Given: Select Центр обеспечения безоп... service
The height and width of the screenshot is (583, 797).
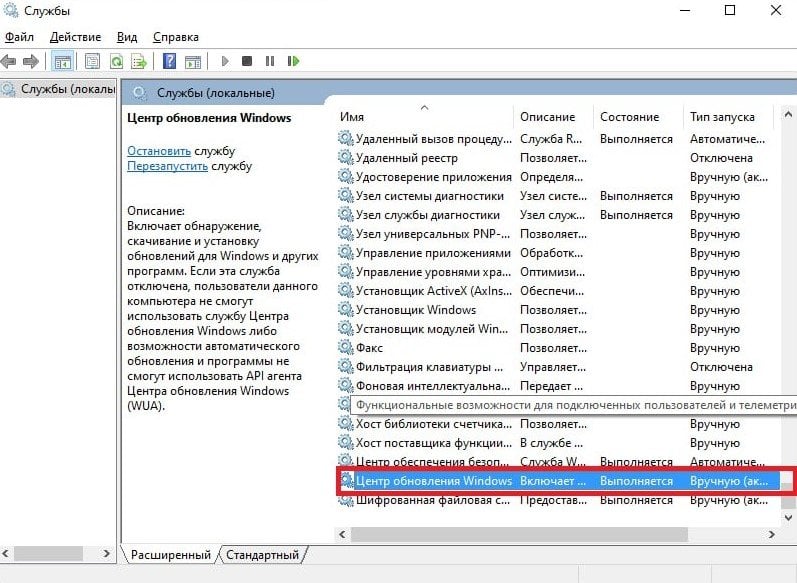Looking at the screenshot, I should 557,461.
